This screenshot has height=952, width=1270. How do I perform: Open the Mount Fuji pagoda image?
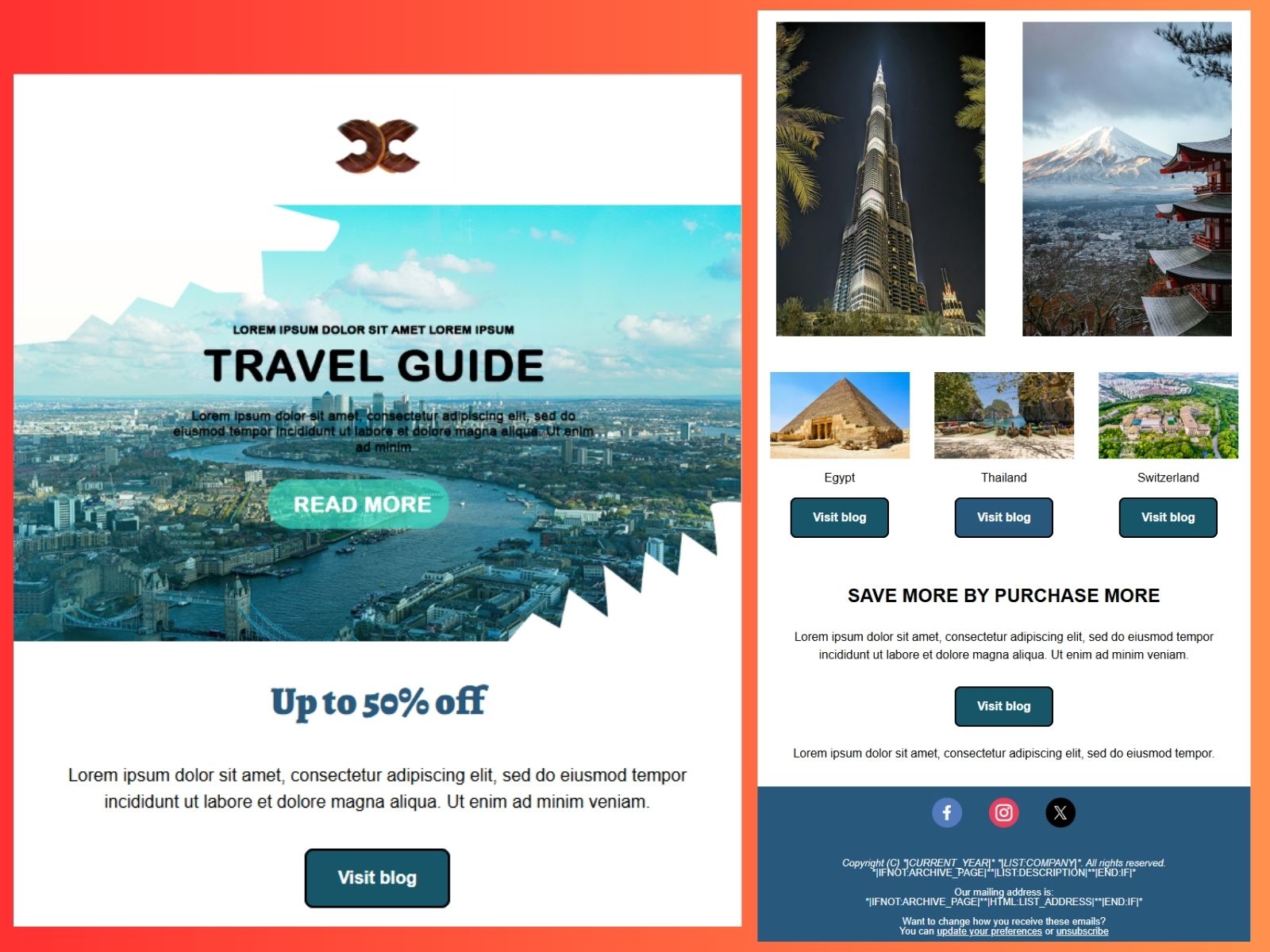tap(1126, 178)
